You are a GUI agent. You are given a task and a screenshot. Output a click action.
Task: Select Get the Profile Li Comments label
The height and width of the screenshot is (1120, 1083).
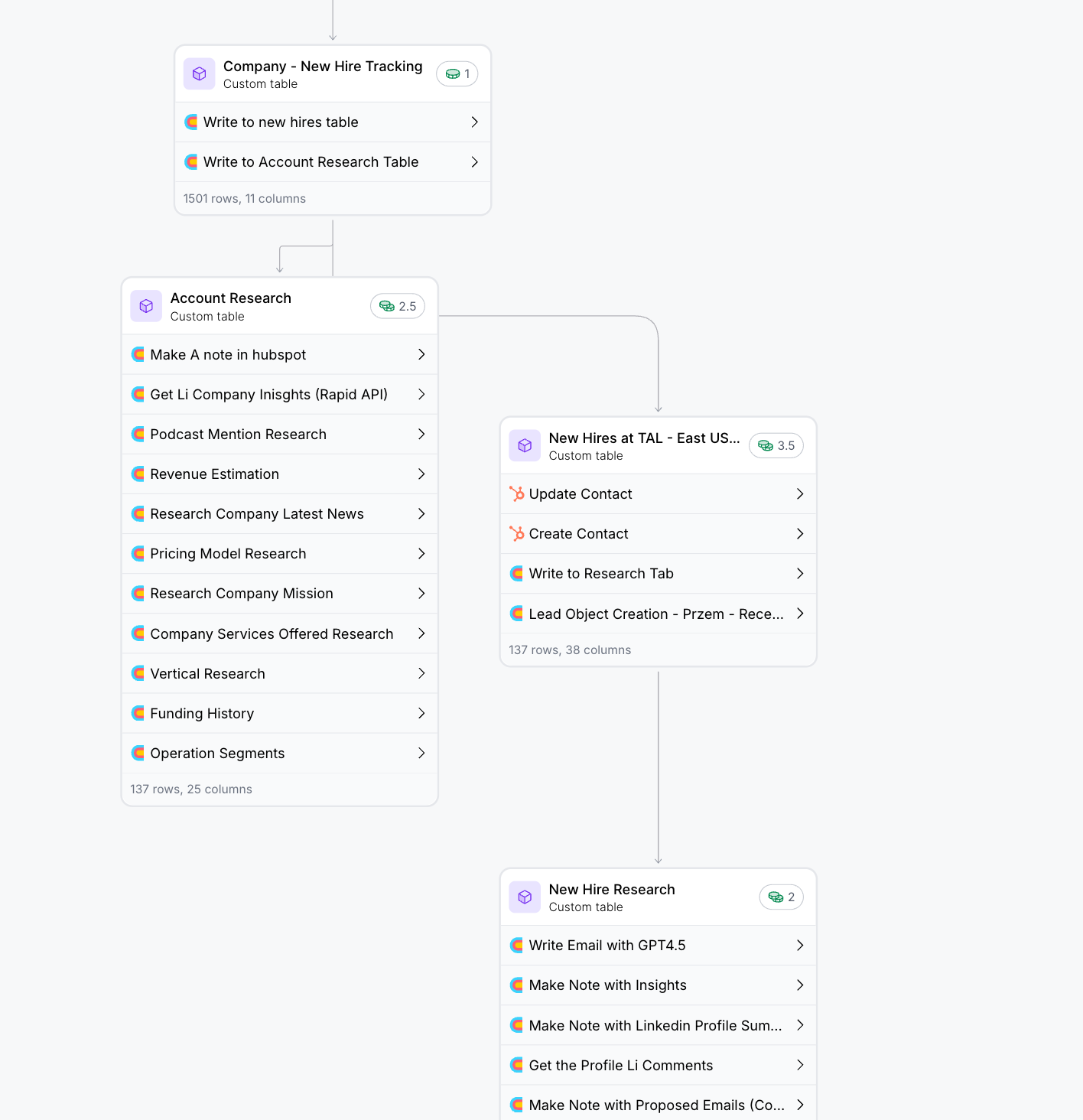tap(621, 1066)
